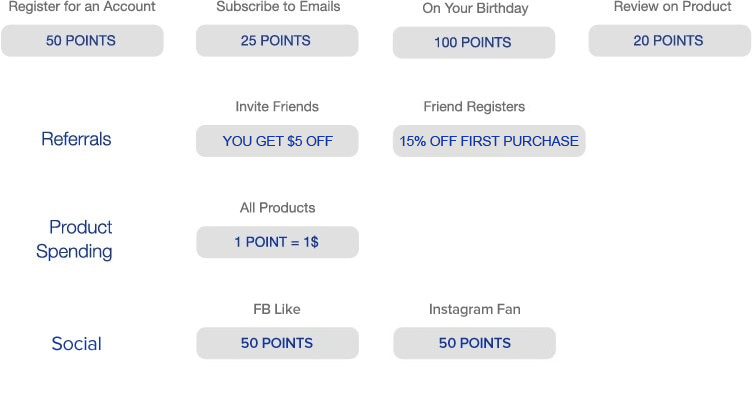This screenshot has height=400, width=752.
Task: Click the 50 POINTS button under Instagram Fan
Action: [474, 343]
